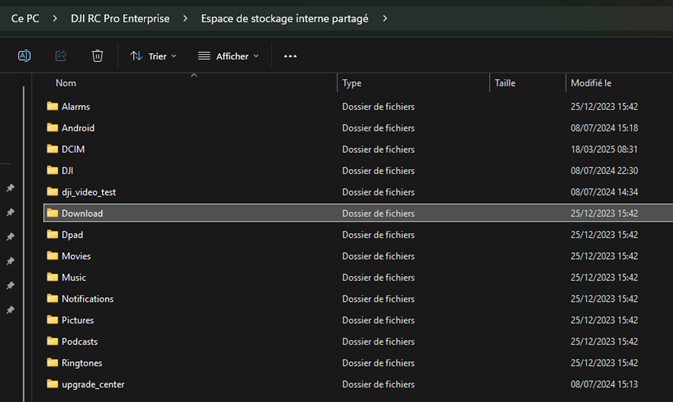Click the Android folder icon
Image resolution: width=673 pixels, height=402 pixels.
[x=53, y=128]
